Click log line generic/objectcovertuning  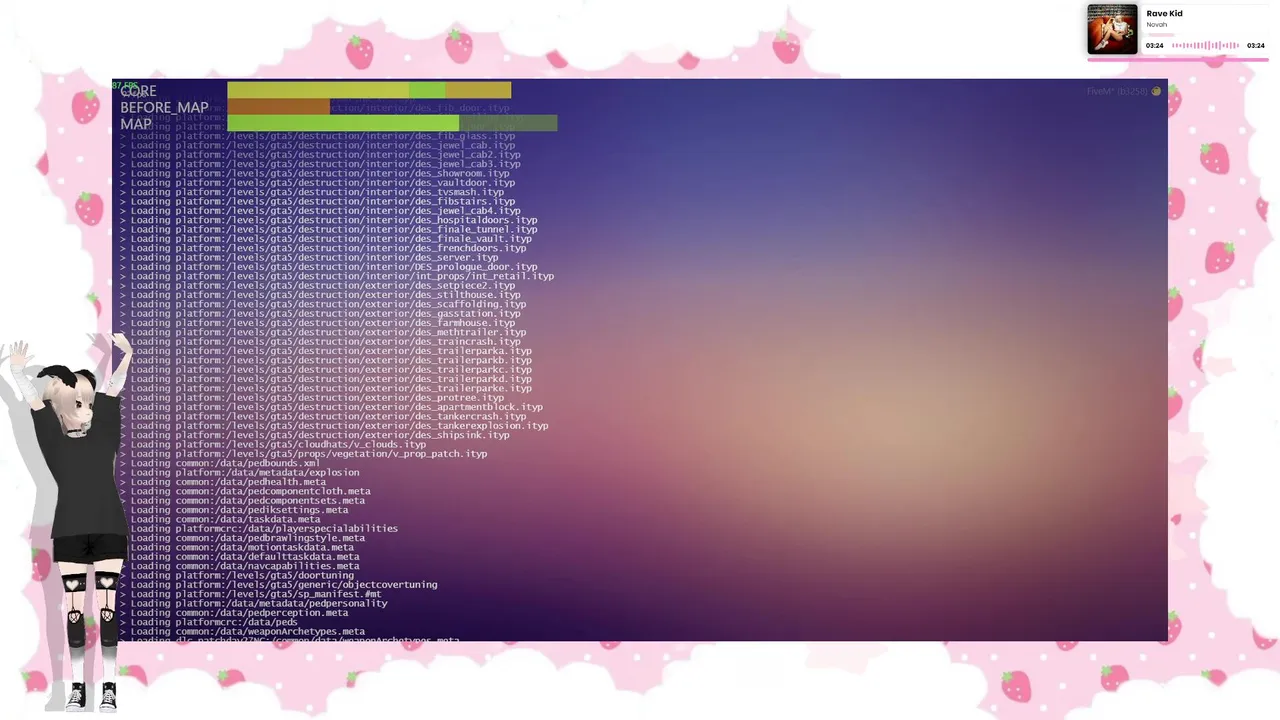coord(279,584)
